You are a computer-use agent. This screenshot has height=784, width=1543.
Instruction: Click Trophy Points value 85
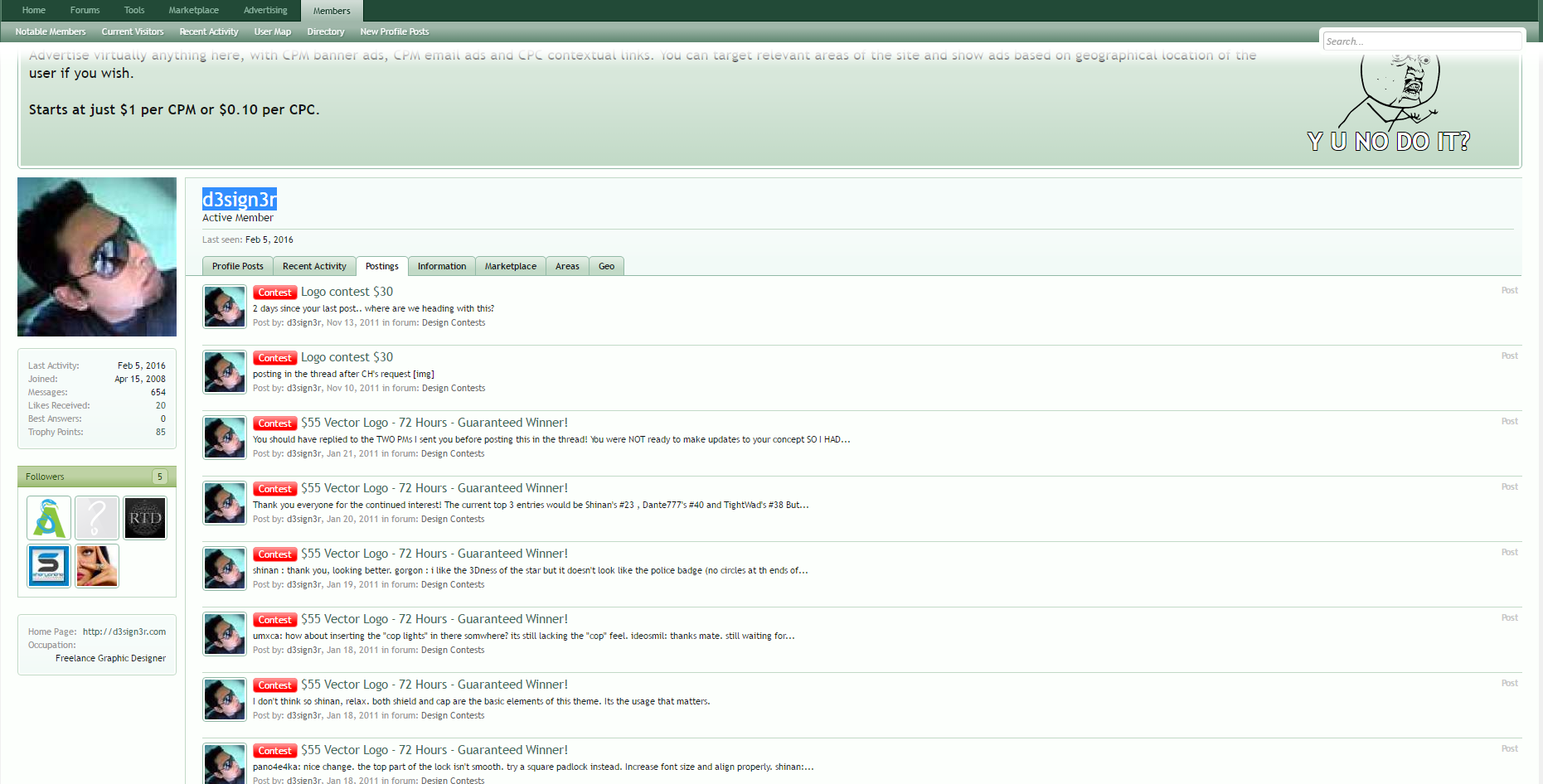161,432
